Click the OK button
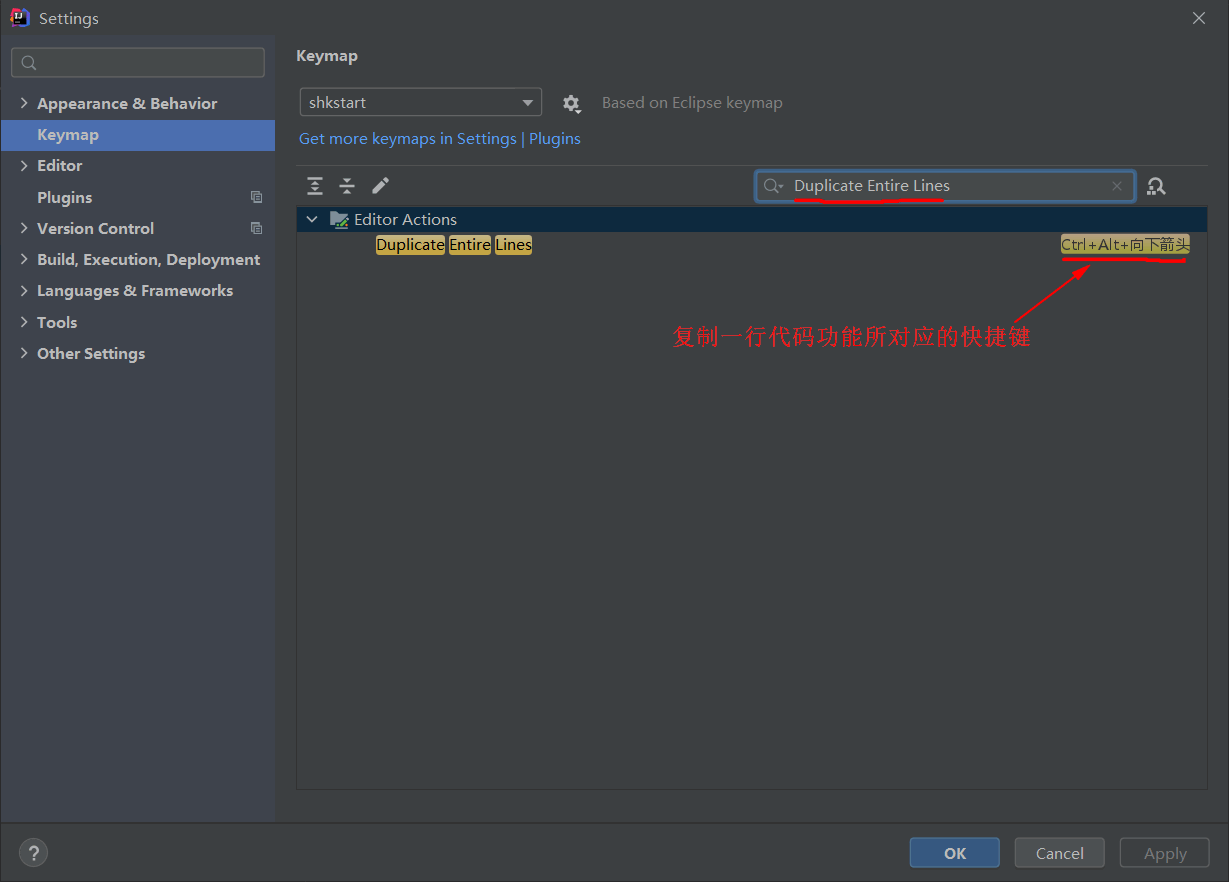This screenshot has width=1229, height=882. (x=955, y=853)
